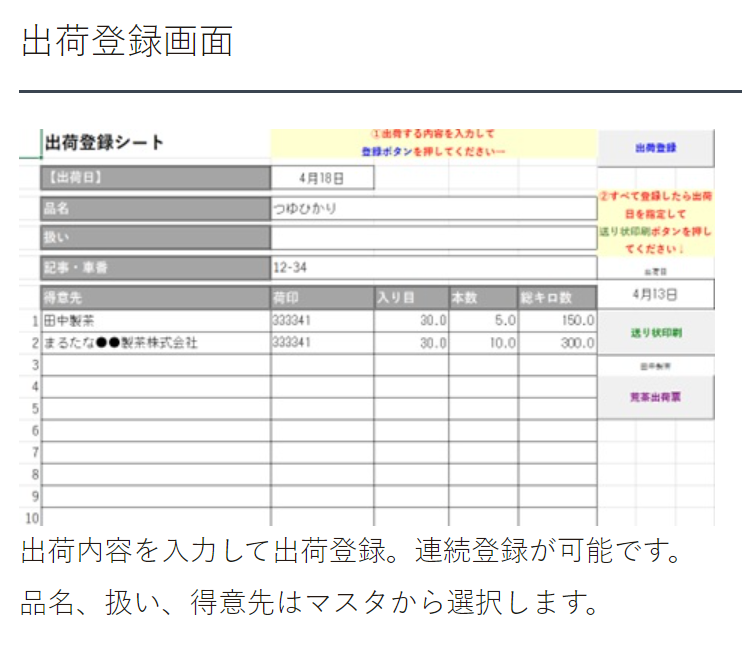The width and height of the screenshot is (742, 655).
Task: Select the print date field 4月13日
Action: [x=655, y=294]
